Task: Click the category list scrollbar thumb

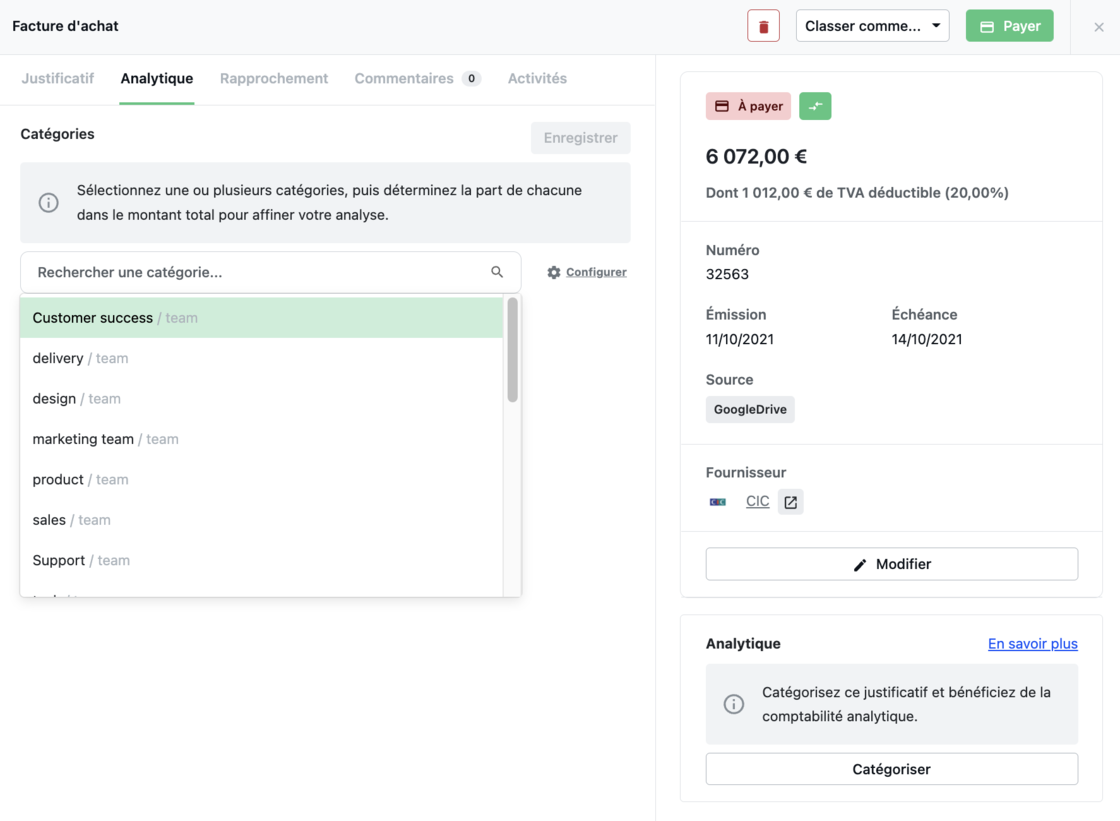Action: (x=512, y=350)
